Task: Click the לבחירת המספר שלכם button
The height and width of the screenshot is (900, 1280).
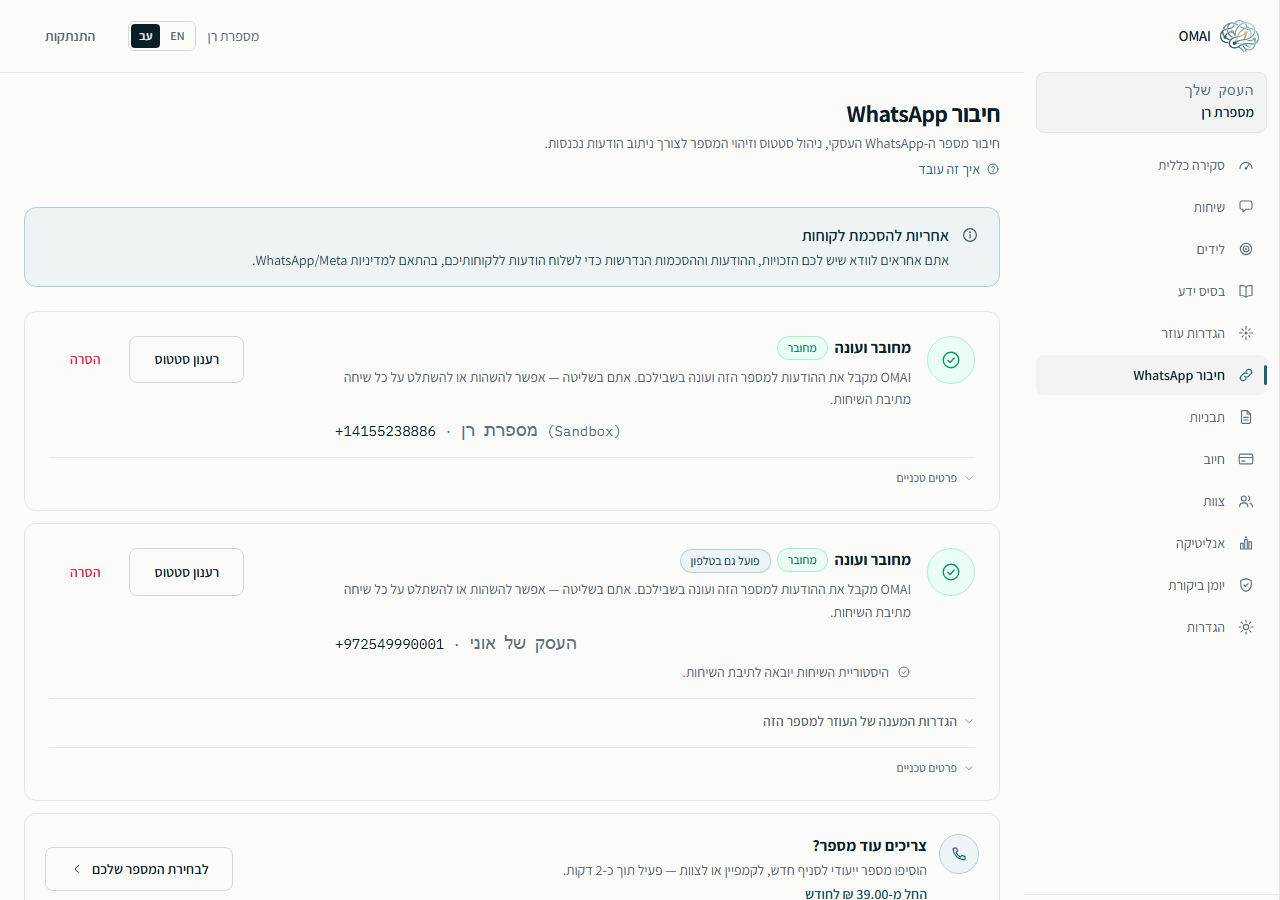Action: (139, 869)
